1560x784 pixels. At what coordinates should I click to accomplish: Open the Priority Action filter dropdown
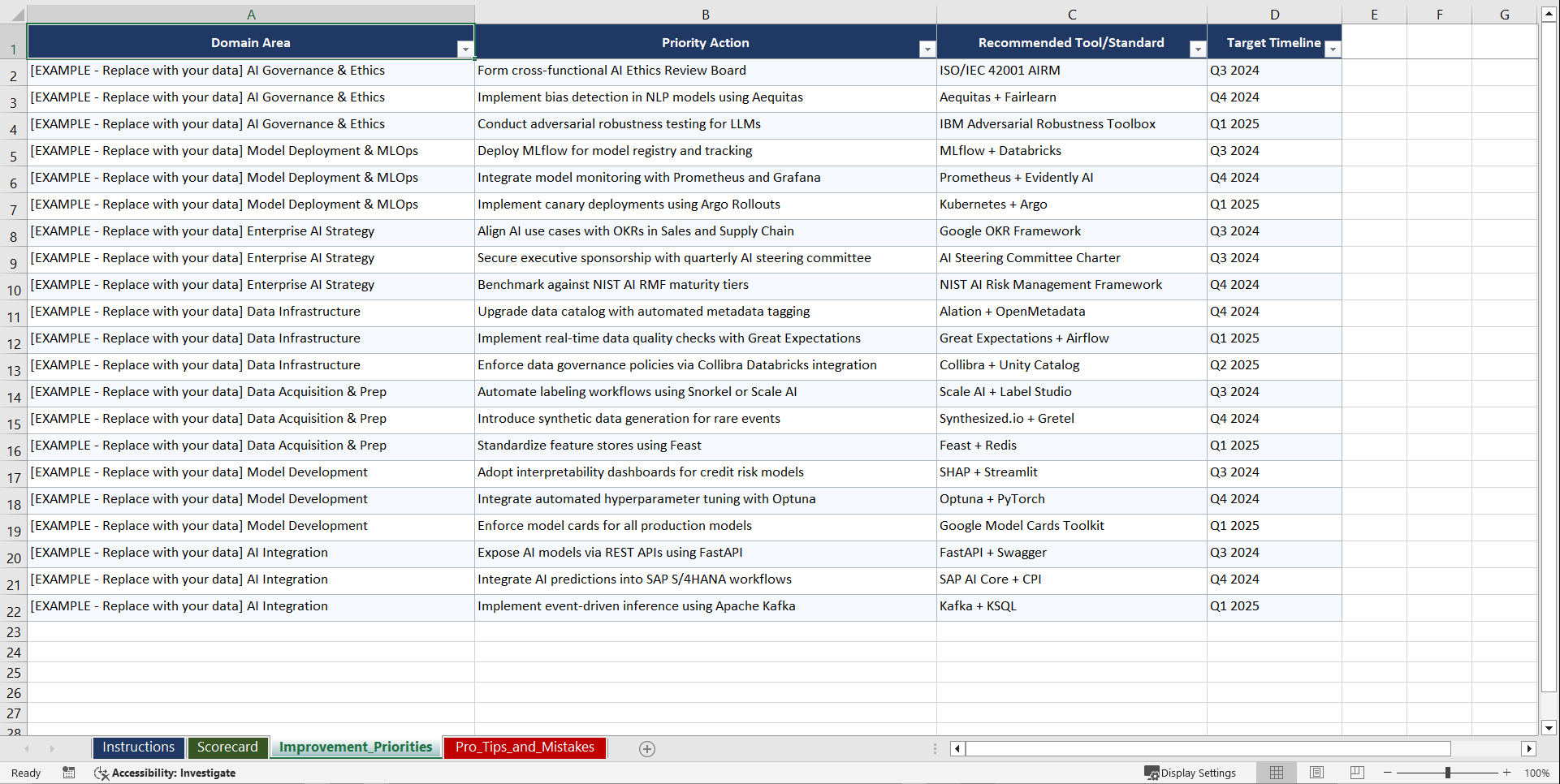pyautogui.click(x=927, y=50)
